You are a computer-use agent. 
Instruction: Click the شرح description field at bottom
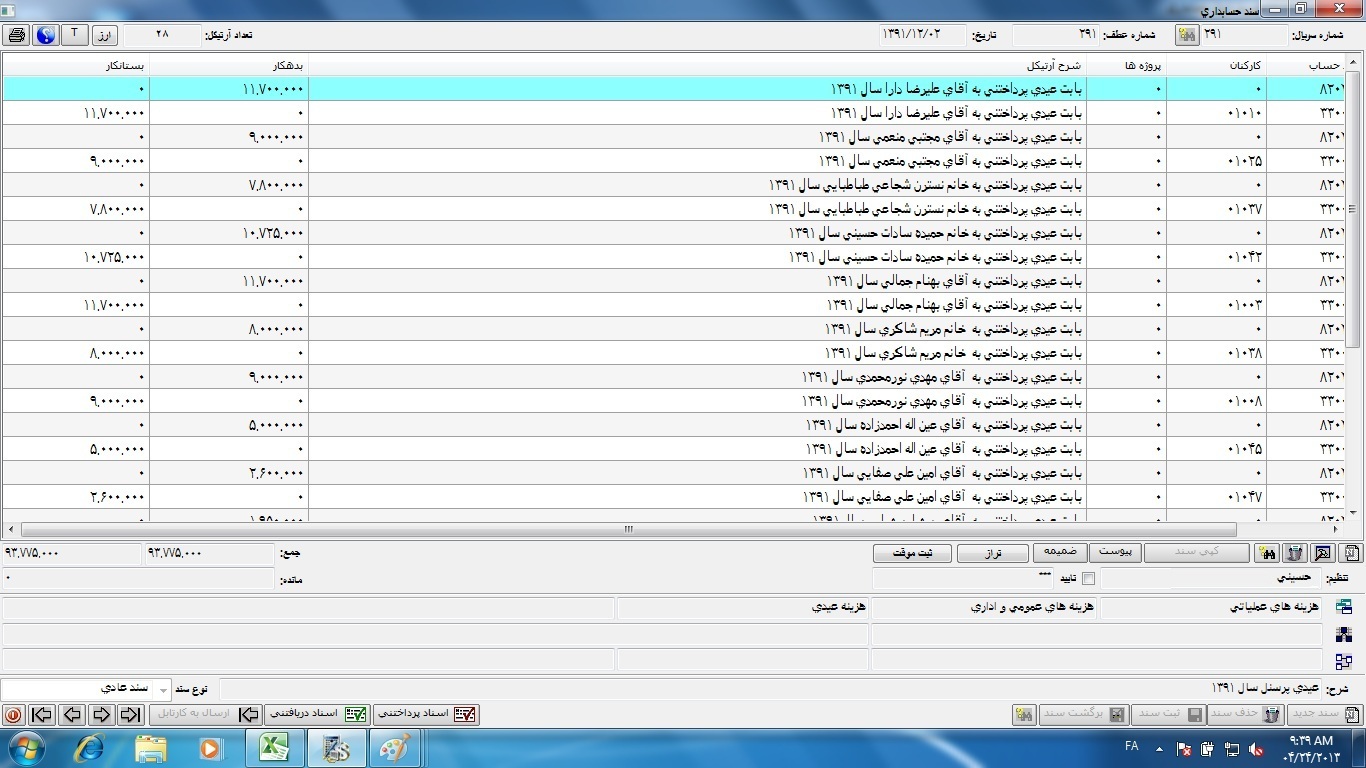pos(769,689)
